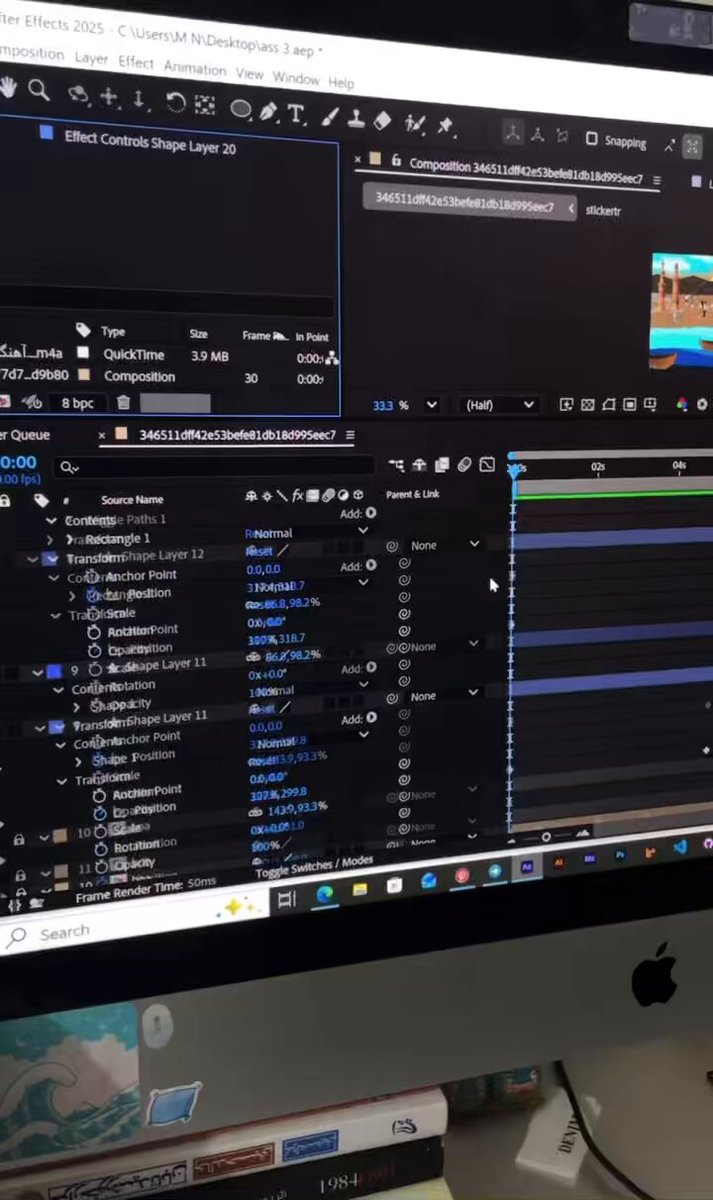Toggle the Graph Editor button in timeline
Screen dimensions: 713x1200
(x=487, y=465)
